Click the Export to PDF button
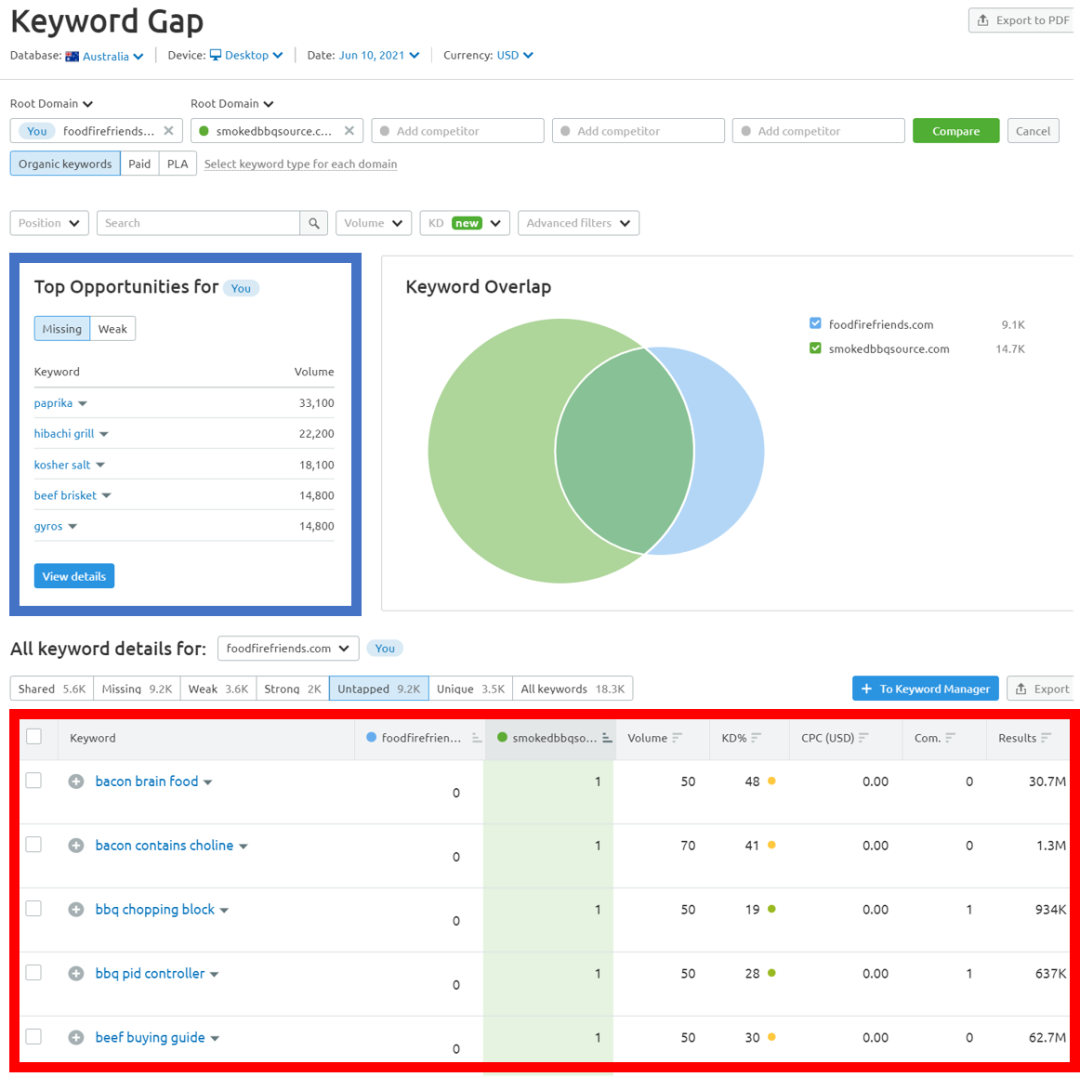 click(1023, 20)
